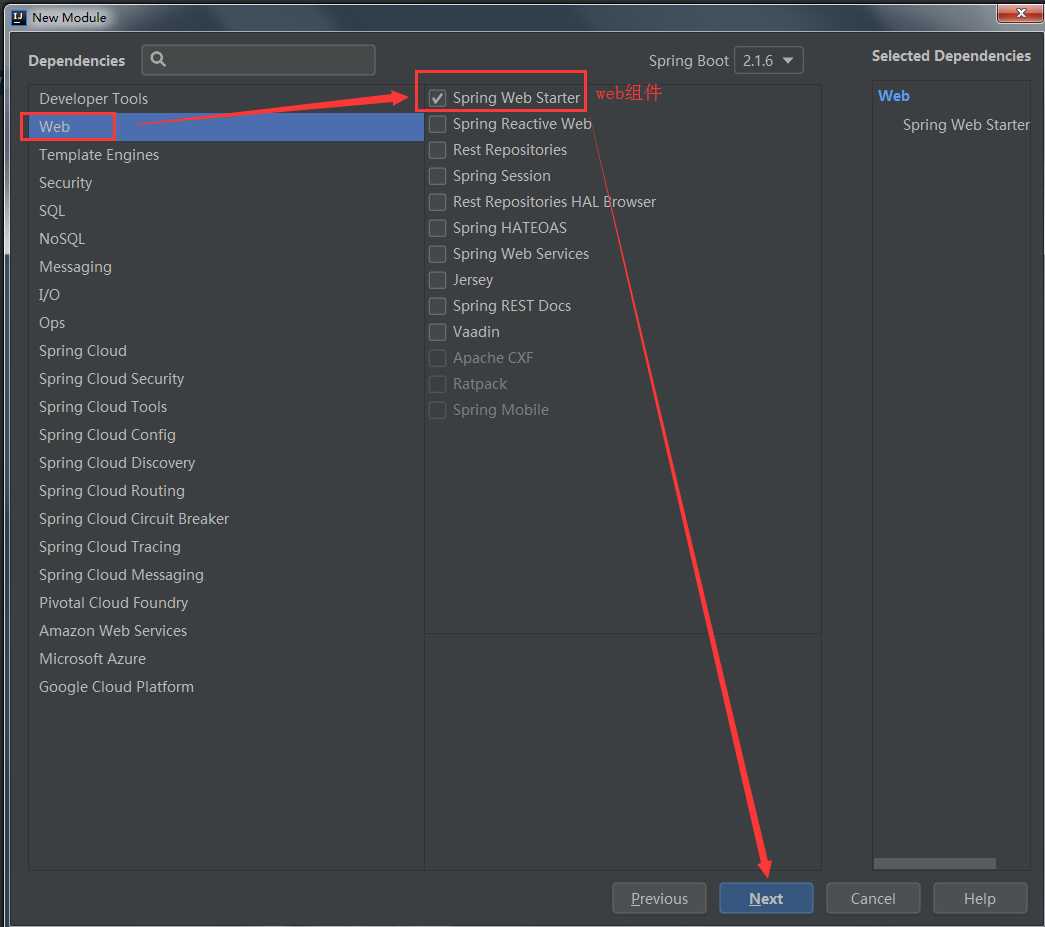Check the Spring Web Services box
The height and width of the screenshot is (927, 1045).
[x=437, y=254]
